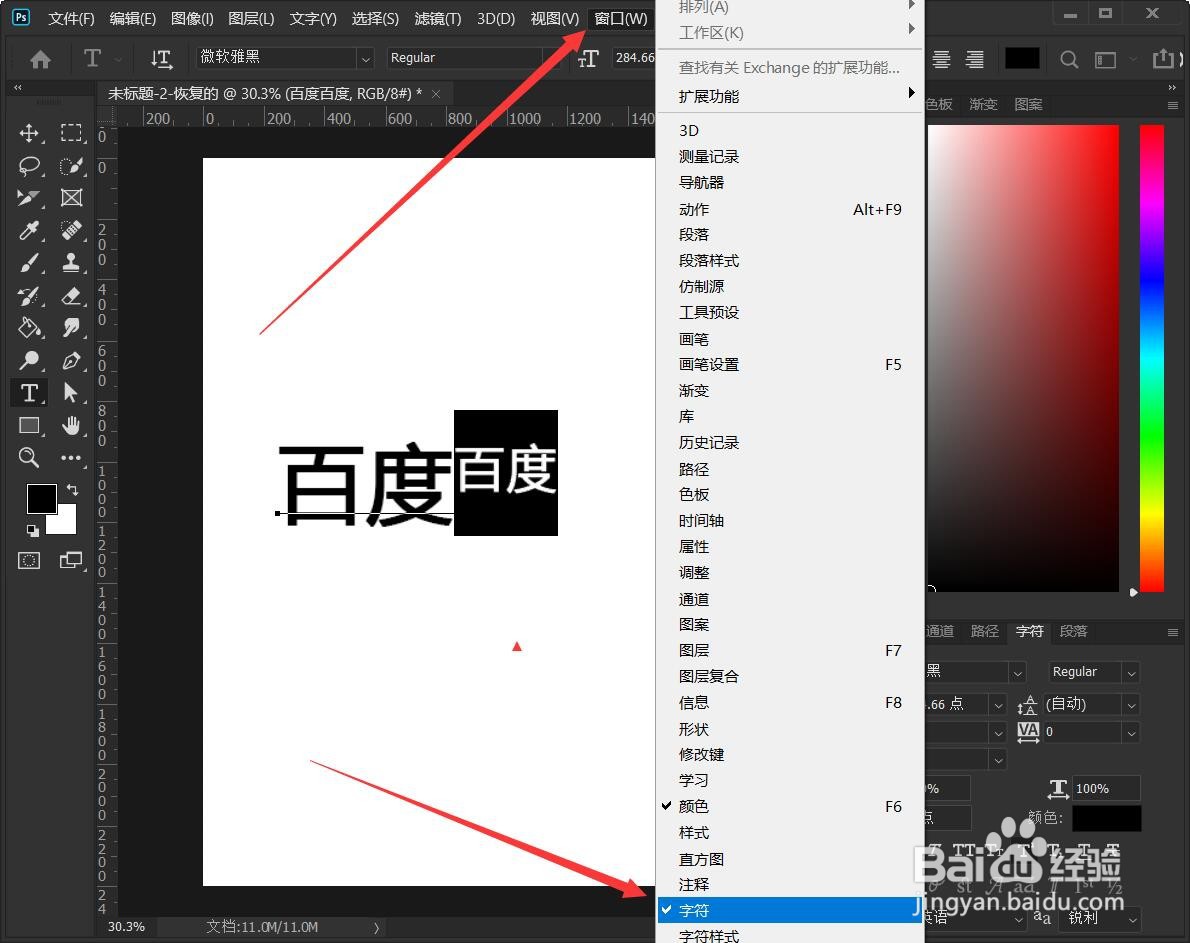Open Regular style dropdown in Character panel
Image resolution: width=1190 pixels, height=943 pixels.
coord(1131,672)
